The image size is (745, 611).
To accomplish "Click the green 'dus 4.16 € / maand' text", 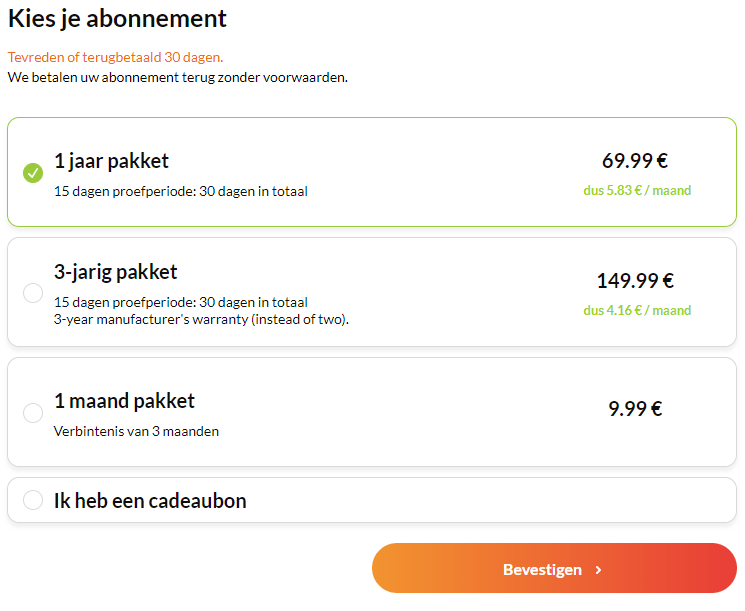I will [637, 310].
